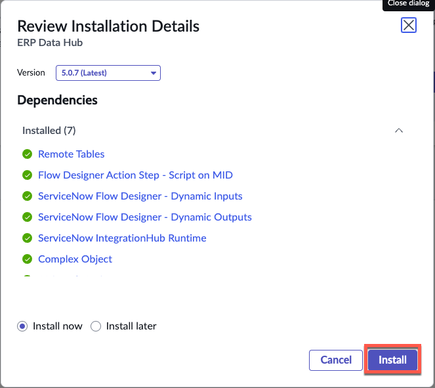The width and height of the screenshot is (435, 388).
Task: Open the Remote Tables dependency link
Action: [71, 154]
